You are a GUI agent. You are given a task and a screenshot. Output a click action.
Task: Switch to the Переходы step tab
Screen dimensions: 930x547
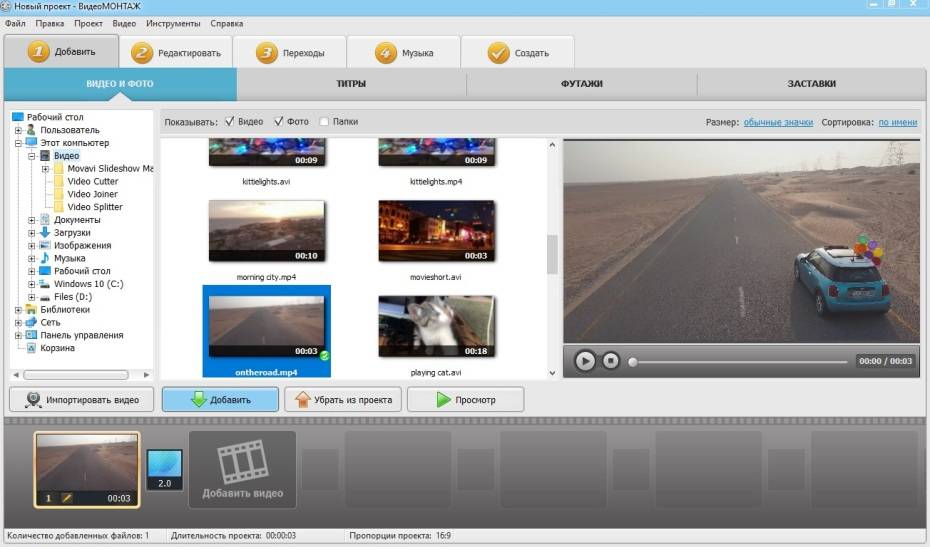290,53
